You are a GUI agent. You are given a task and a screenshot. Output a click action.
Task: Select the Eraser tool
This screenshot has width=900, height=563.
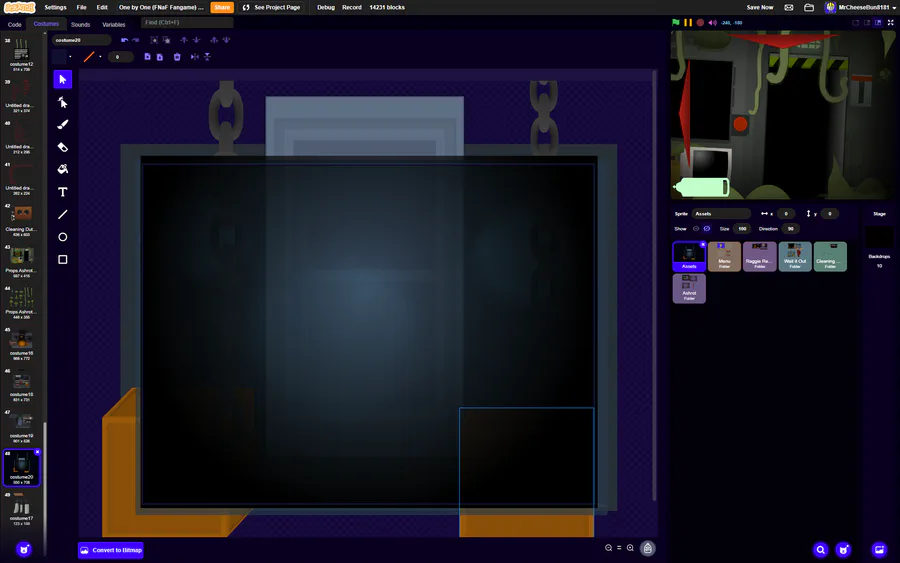[x=63, y=147]
